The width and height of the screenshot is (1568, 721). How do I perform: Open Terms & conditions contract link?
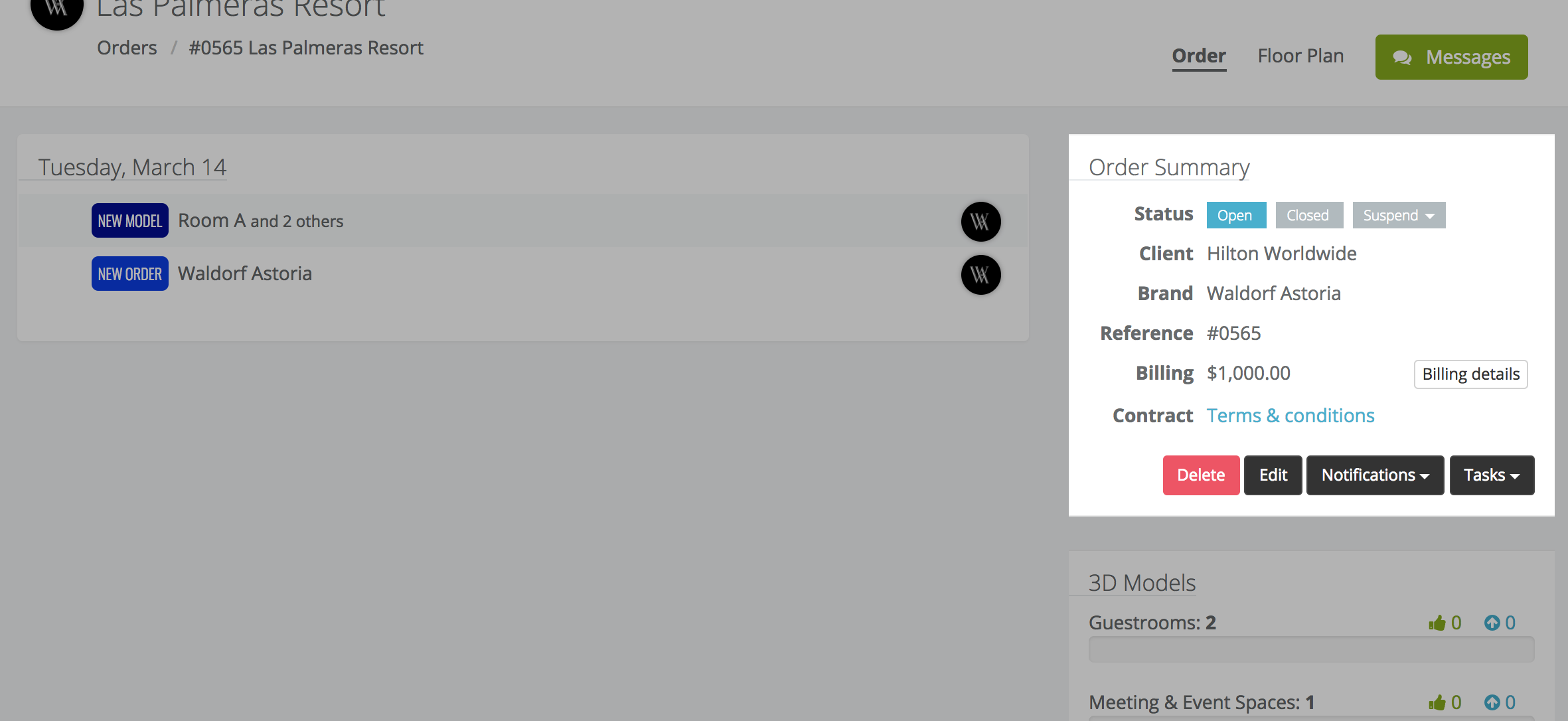pyautogui.click(x=1291, y=416)
